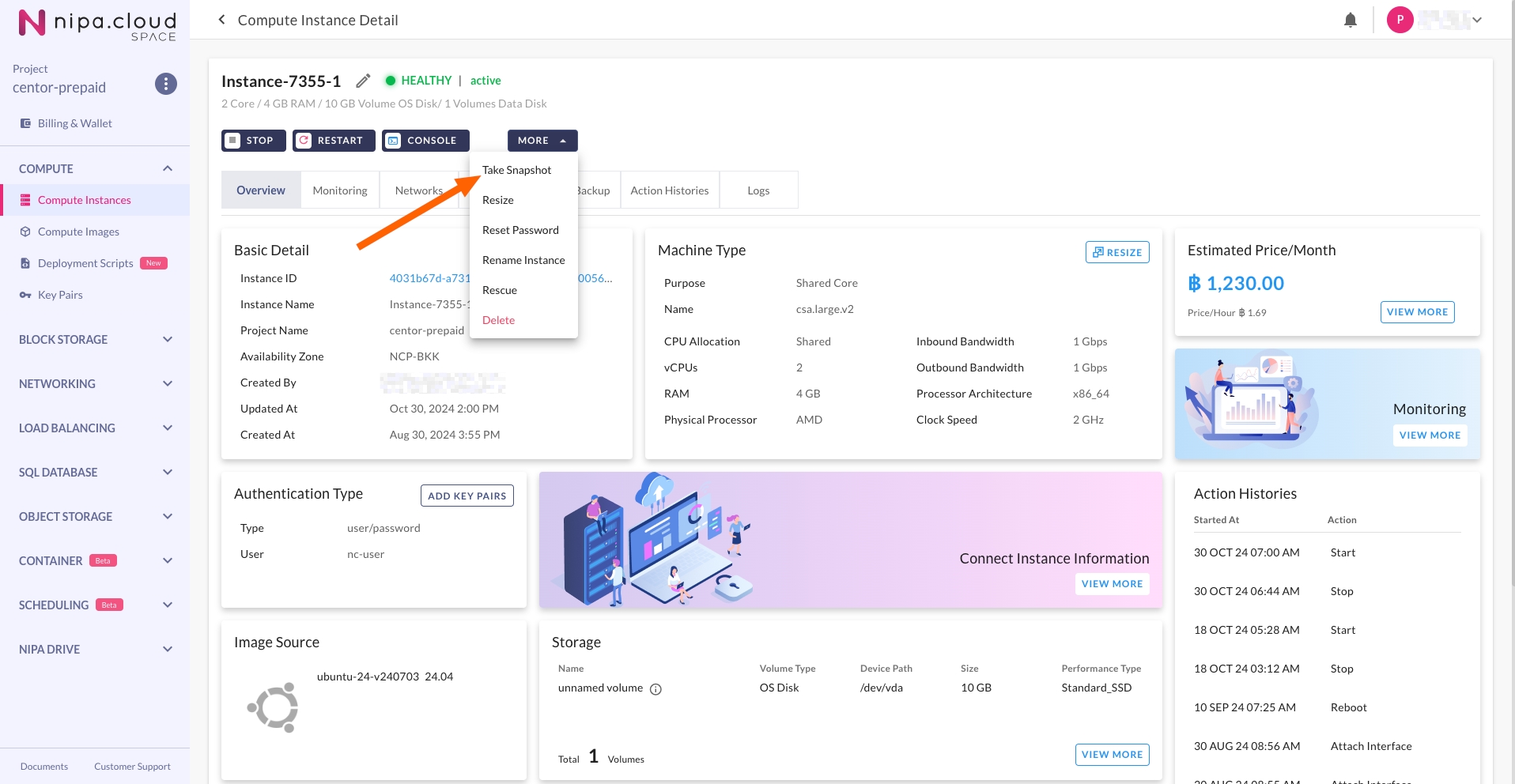Screen dimensions: 1515x784
Task: Click the info icon next to unnamed volume
Action: click(655, 689)
